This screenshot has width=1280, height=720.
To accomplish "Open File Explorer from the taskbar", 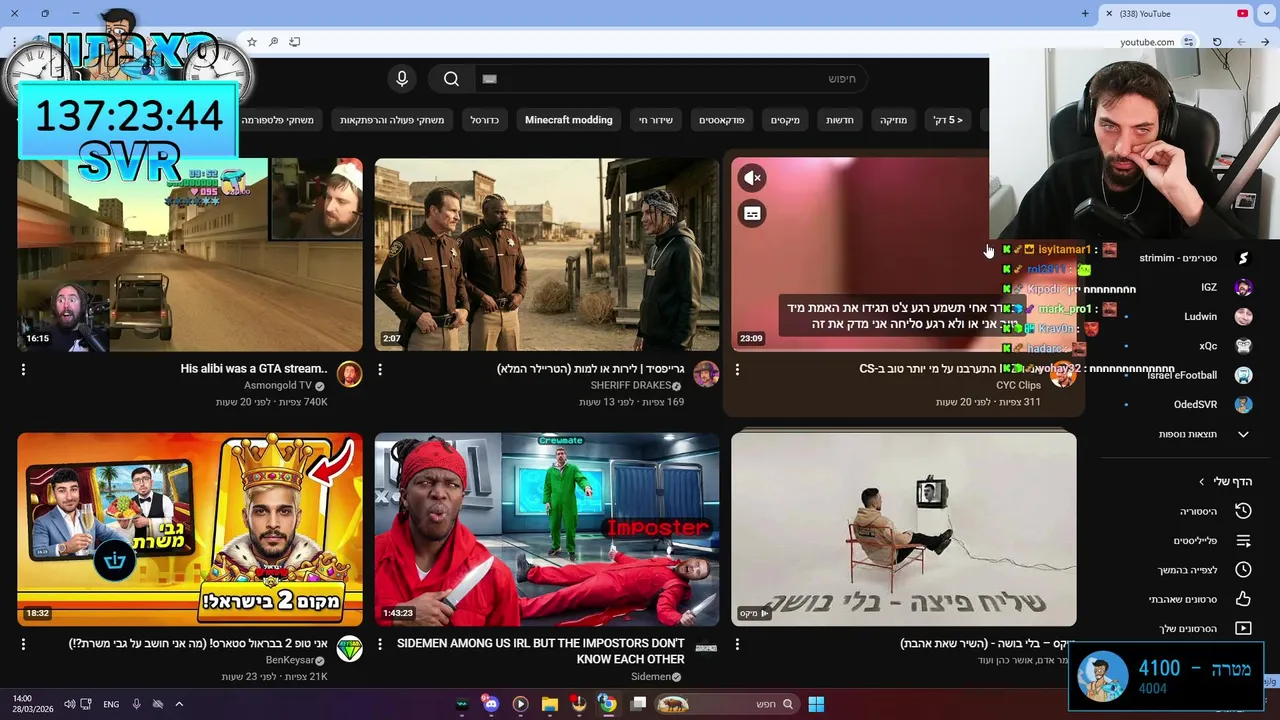I will 549,704.
